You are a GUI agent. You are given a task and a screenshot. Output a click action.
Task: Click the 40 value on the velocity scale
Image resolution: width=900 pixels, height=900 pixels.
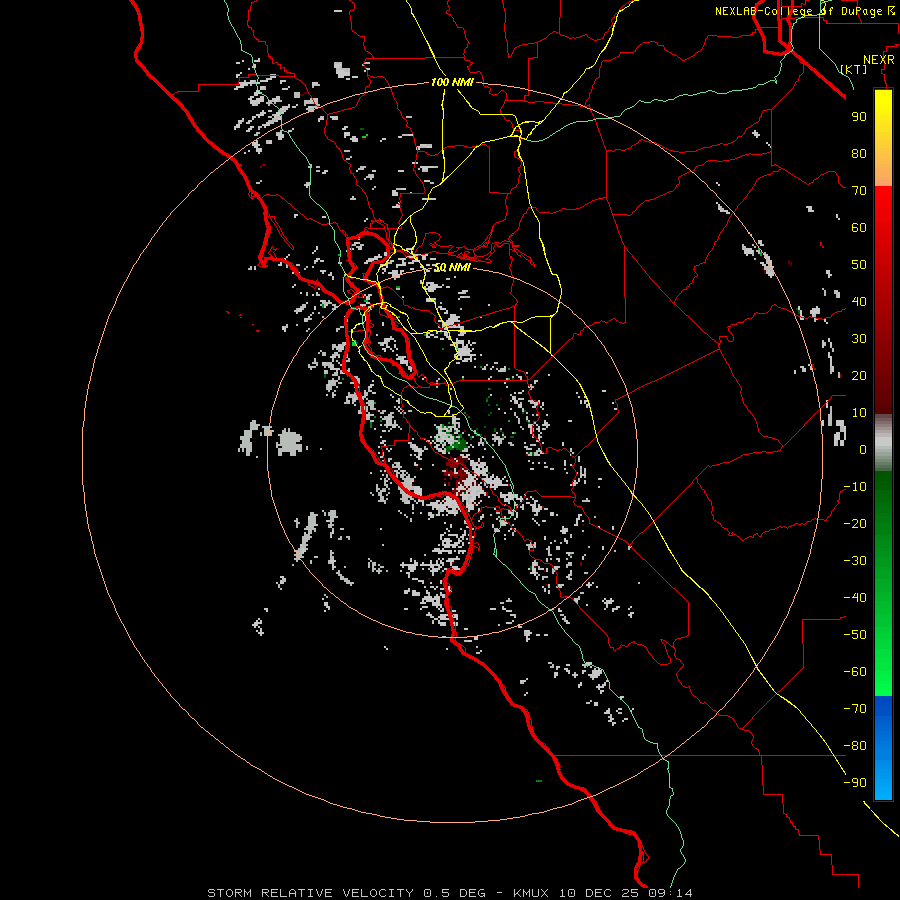pos(859,301)
